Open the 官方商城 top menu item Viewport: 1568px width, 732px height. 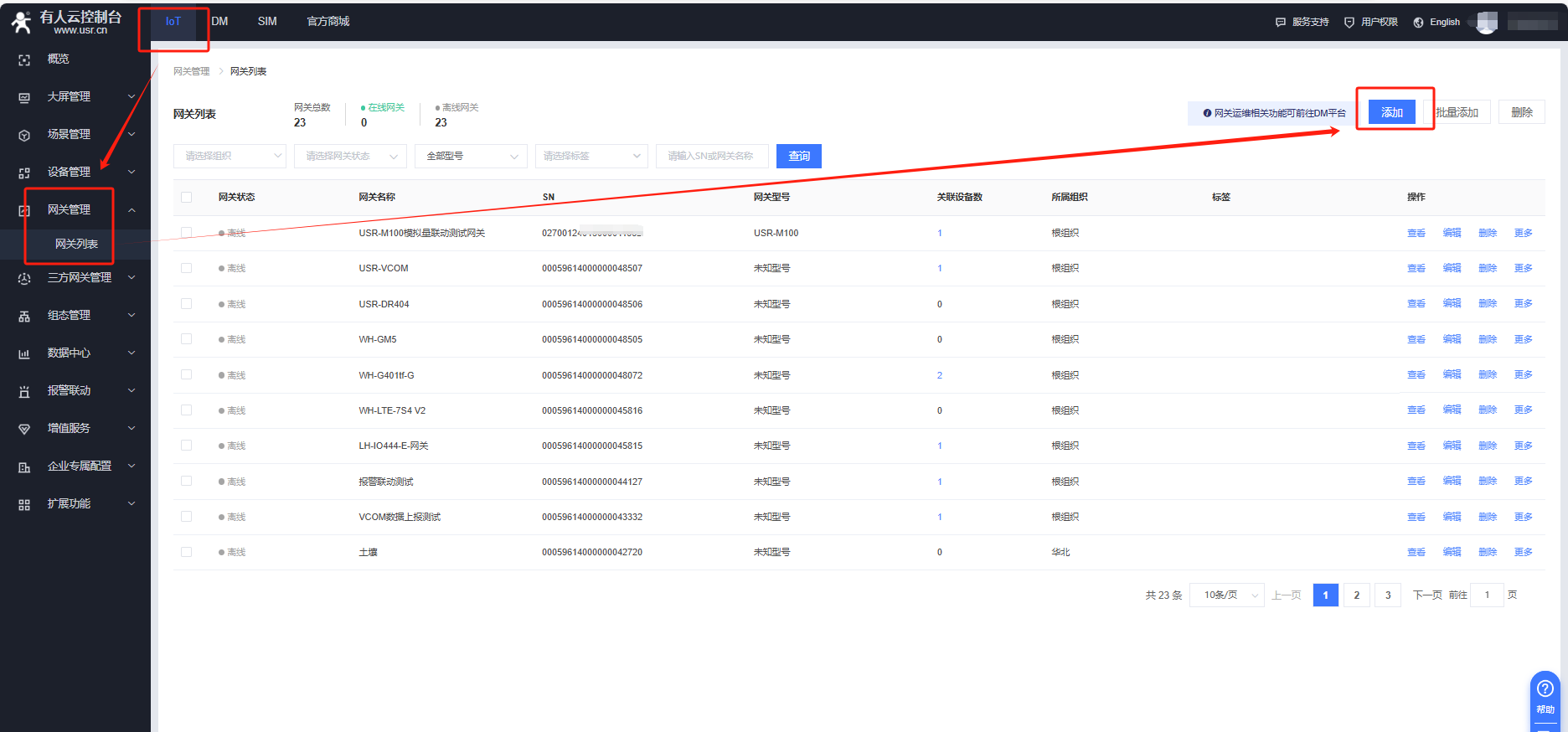[x=328, y=22]
